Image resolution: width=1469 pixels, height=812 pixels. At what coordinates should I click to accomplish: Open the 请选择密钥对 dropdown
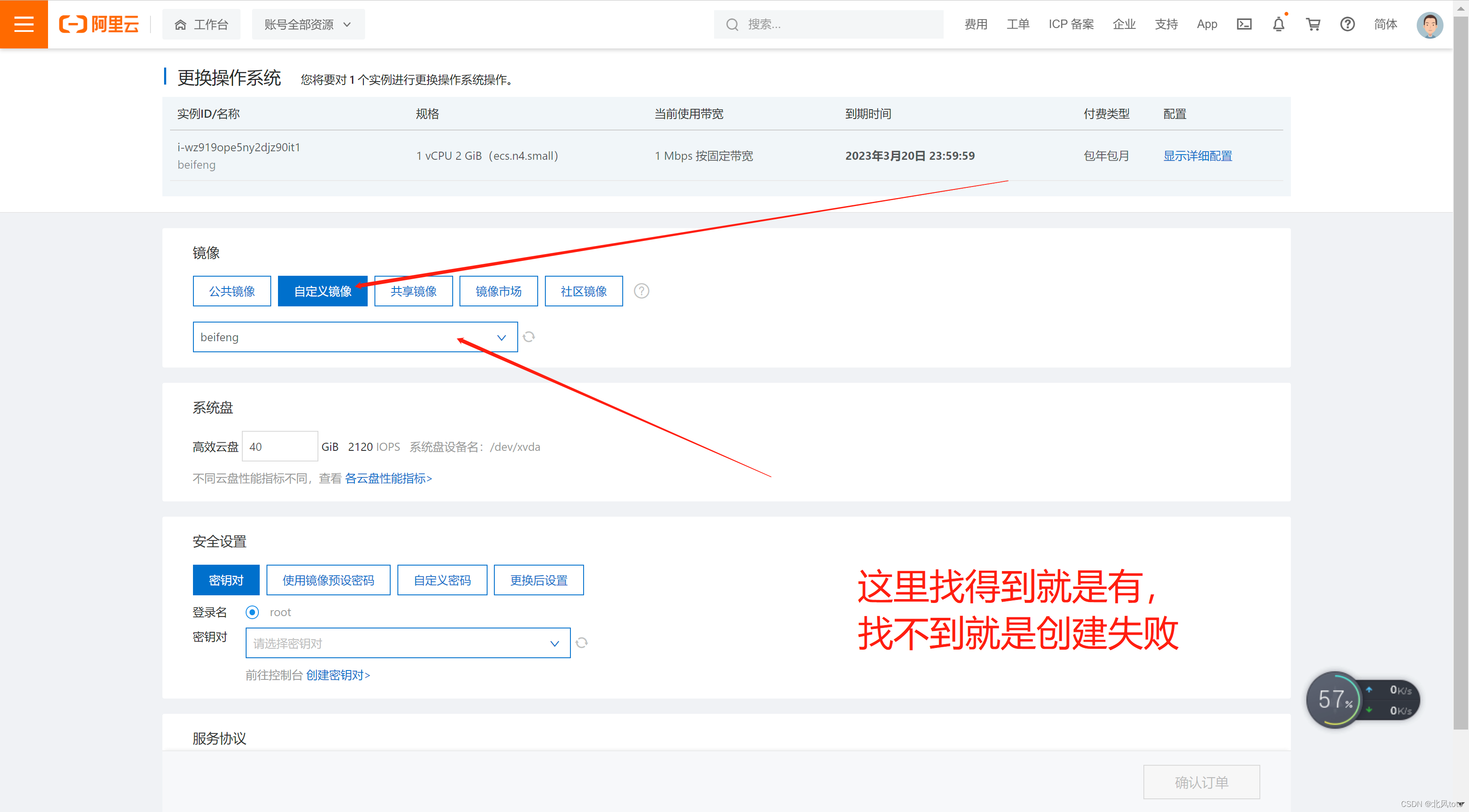point(407,642)
